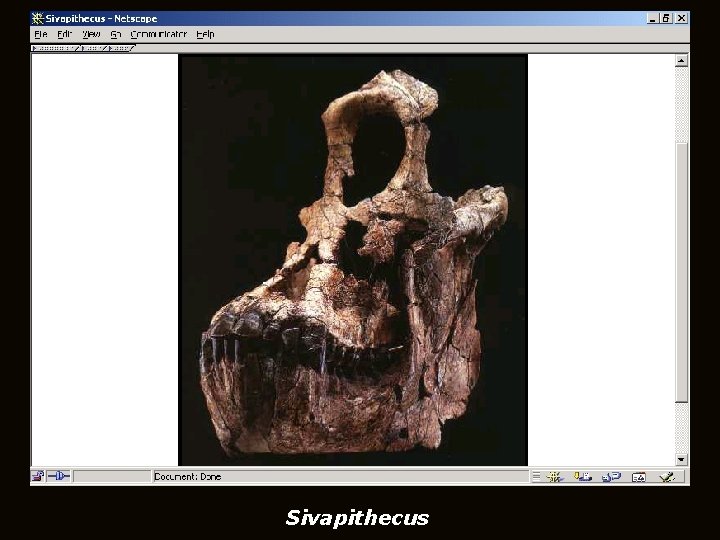Expand the third collapsed toolbar tab
The width and height of the screenshot is (720, 540).
121,48
